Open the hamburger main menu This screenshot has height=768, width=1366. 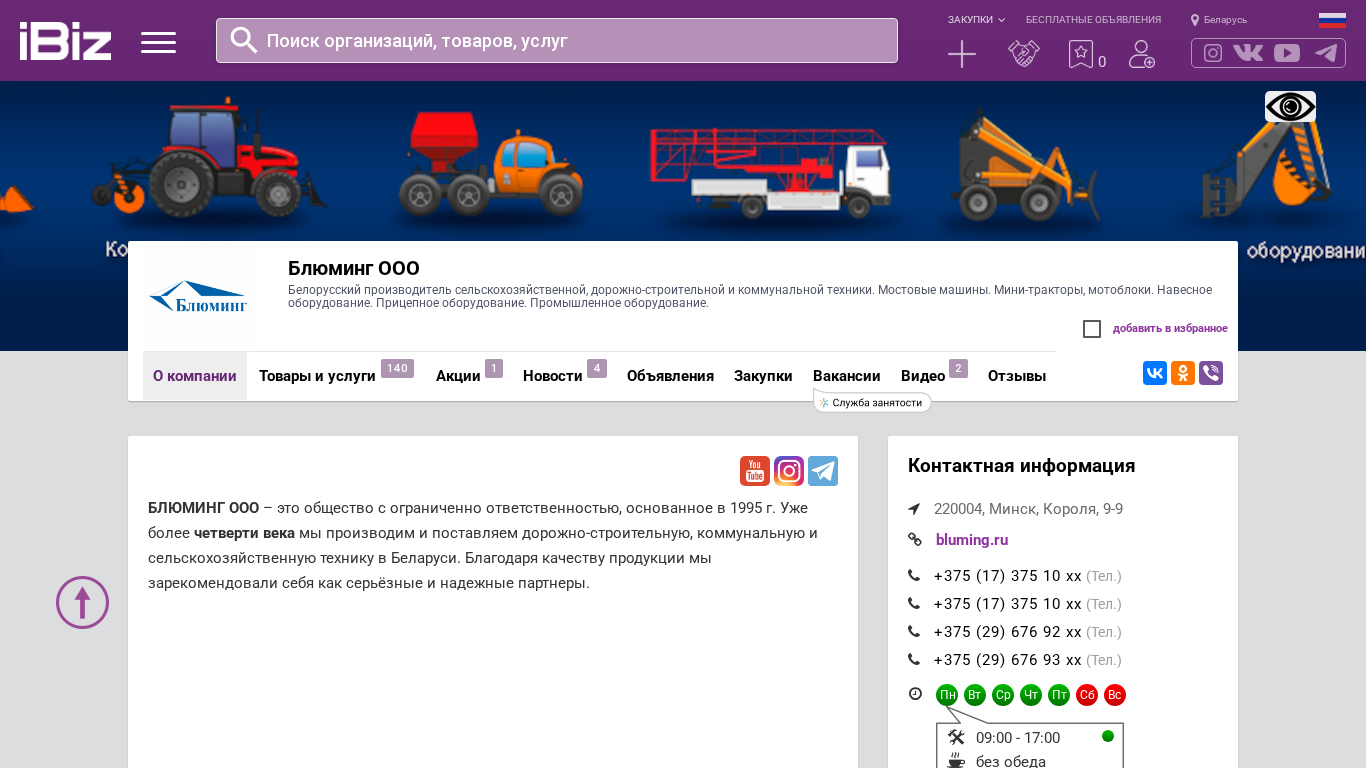click(x=158, y=42)
